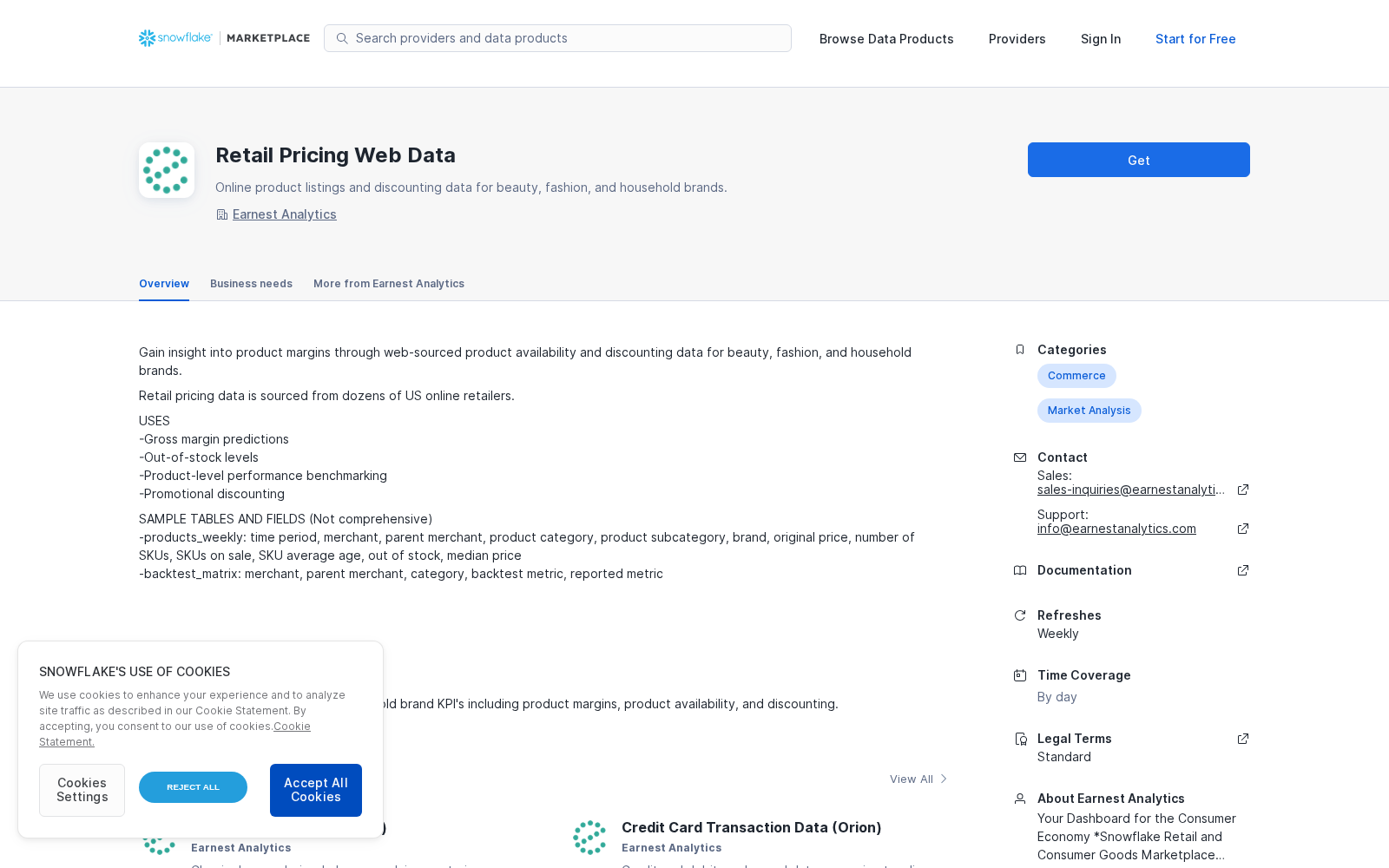Click the Commerce category tag
Screen dimensions: 1389x868
(x=1076, y=376)
